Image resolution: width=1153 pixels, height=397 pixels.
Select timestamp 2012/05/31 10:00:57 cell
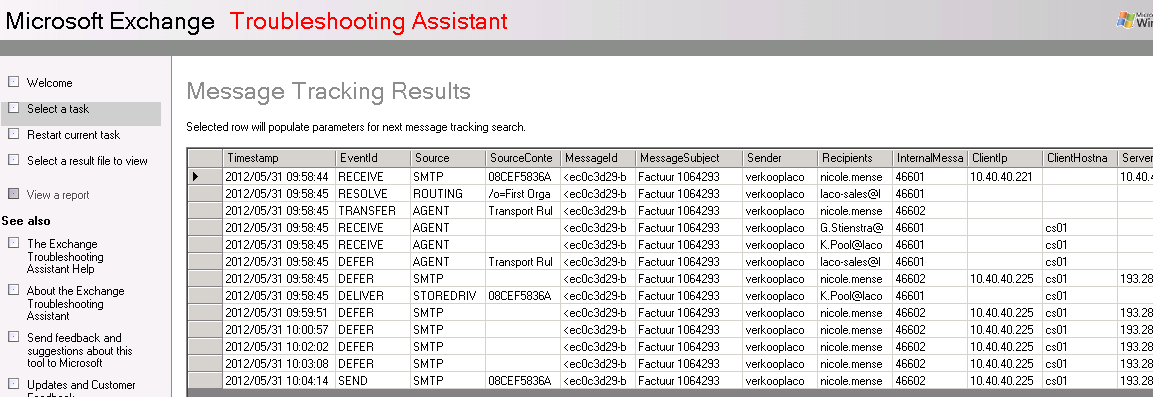[x=279, y=329]
